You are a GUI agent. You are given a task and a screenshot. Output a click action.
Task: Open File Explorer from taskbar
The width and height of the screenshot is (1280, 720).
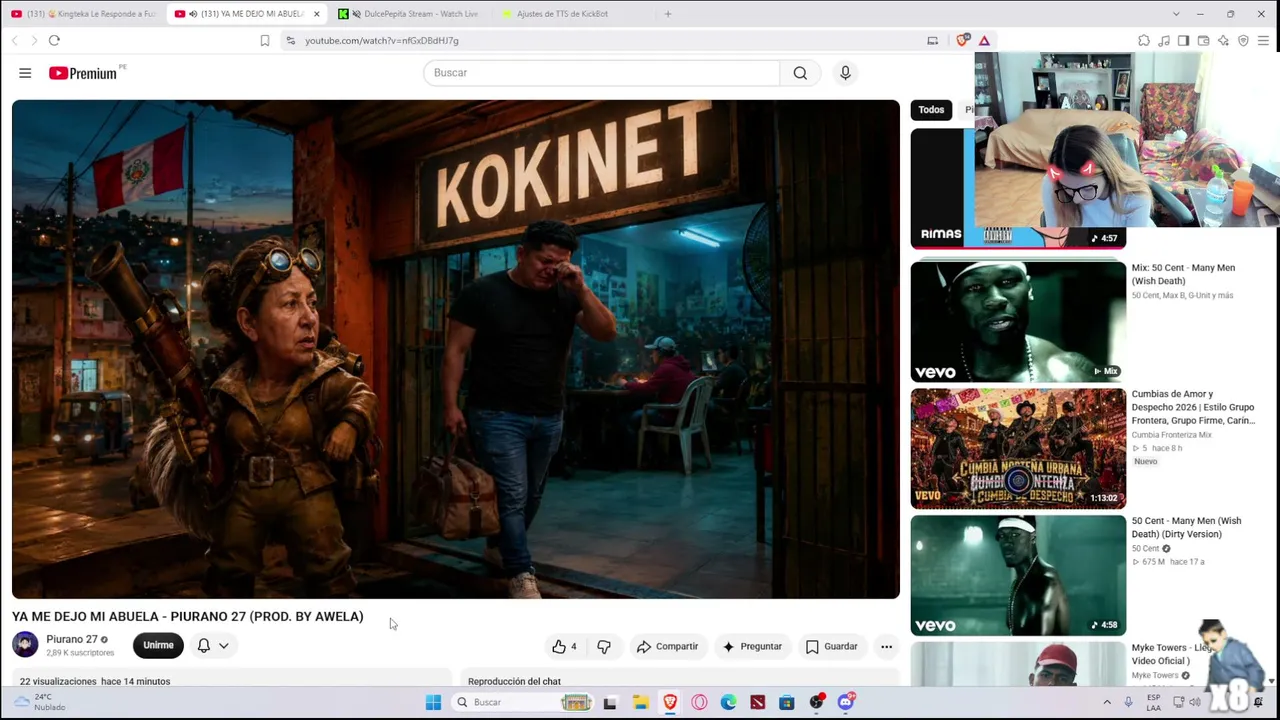[x=640, y=702]
